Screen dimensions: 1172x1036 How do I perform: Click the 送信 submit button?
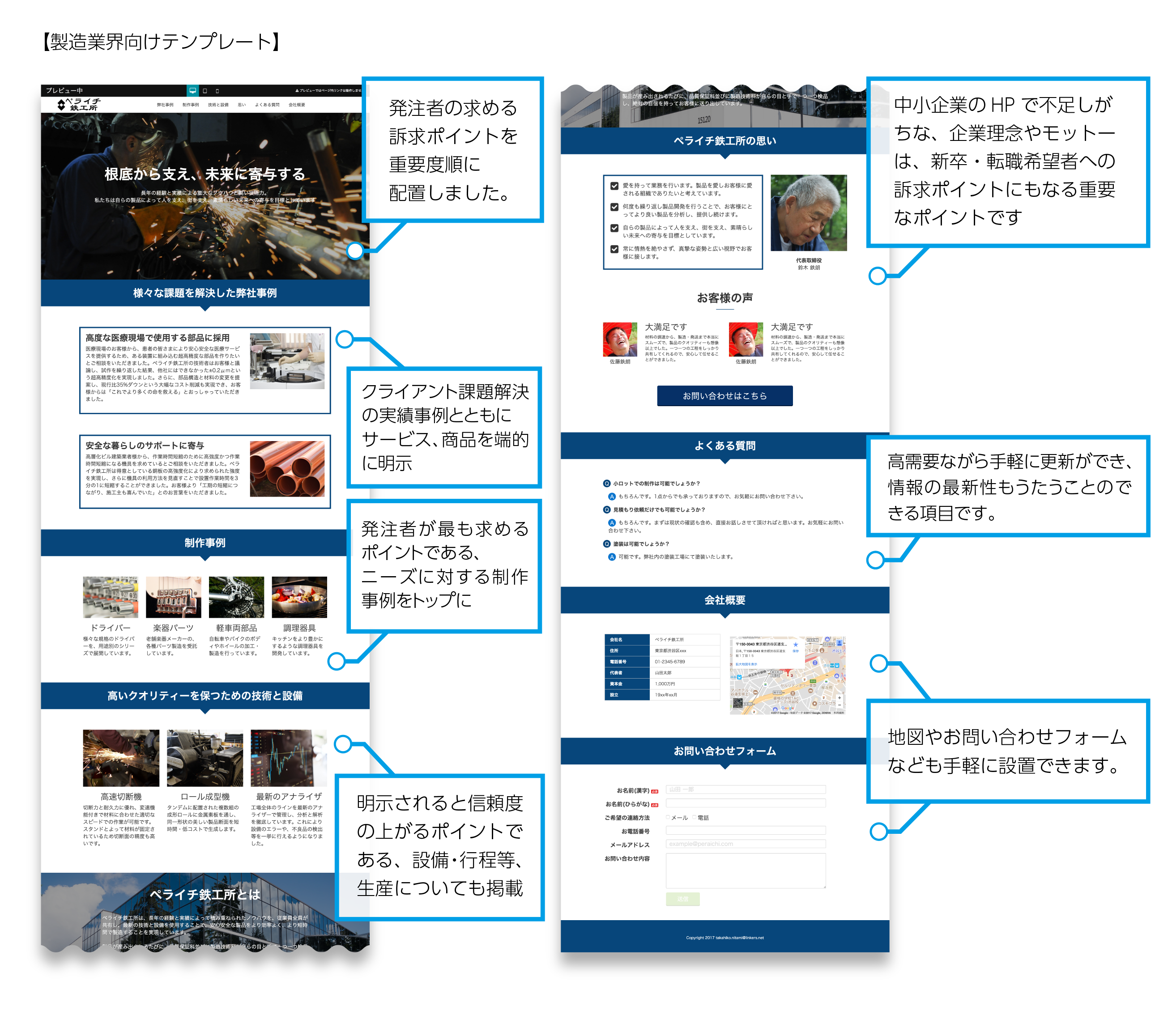coord(682,899)
